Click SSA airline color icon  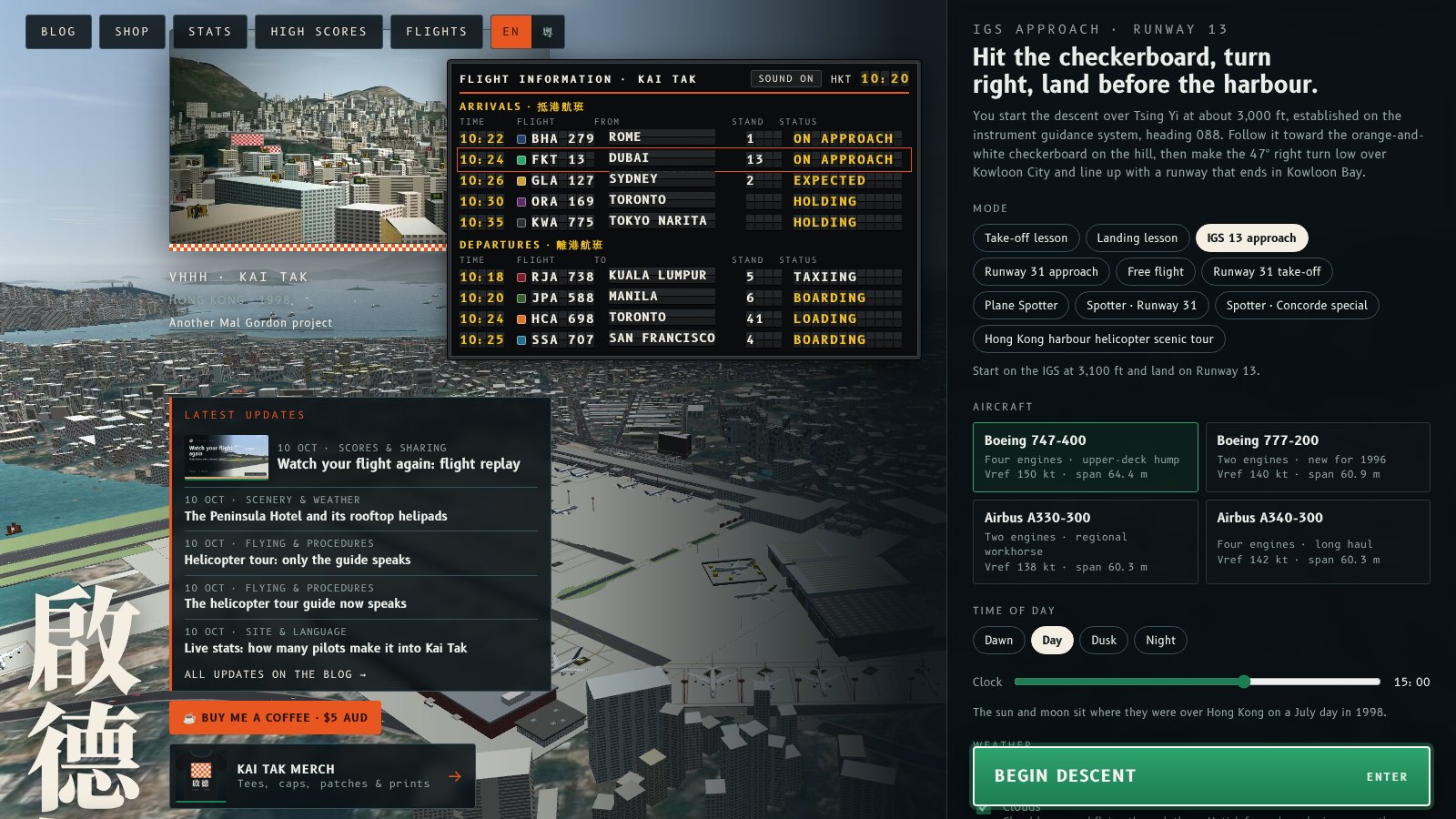[521, 340]
